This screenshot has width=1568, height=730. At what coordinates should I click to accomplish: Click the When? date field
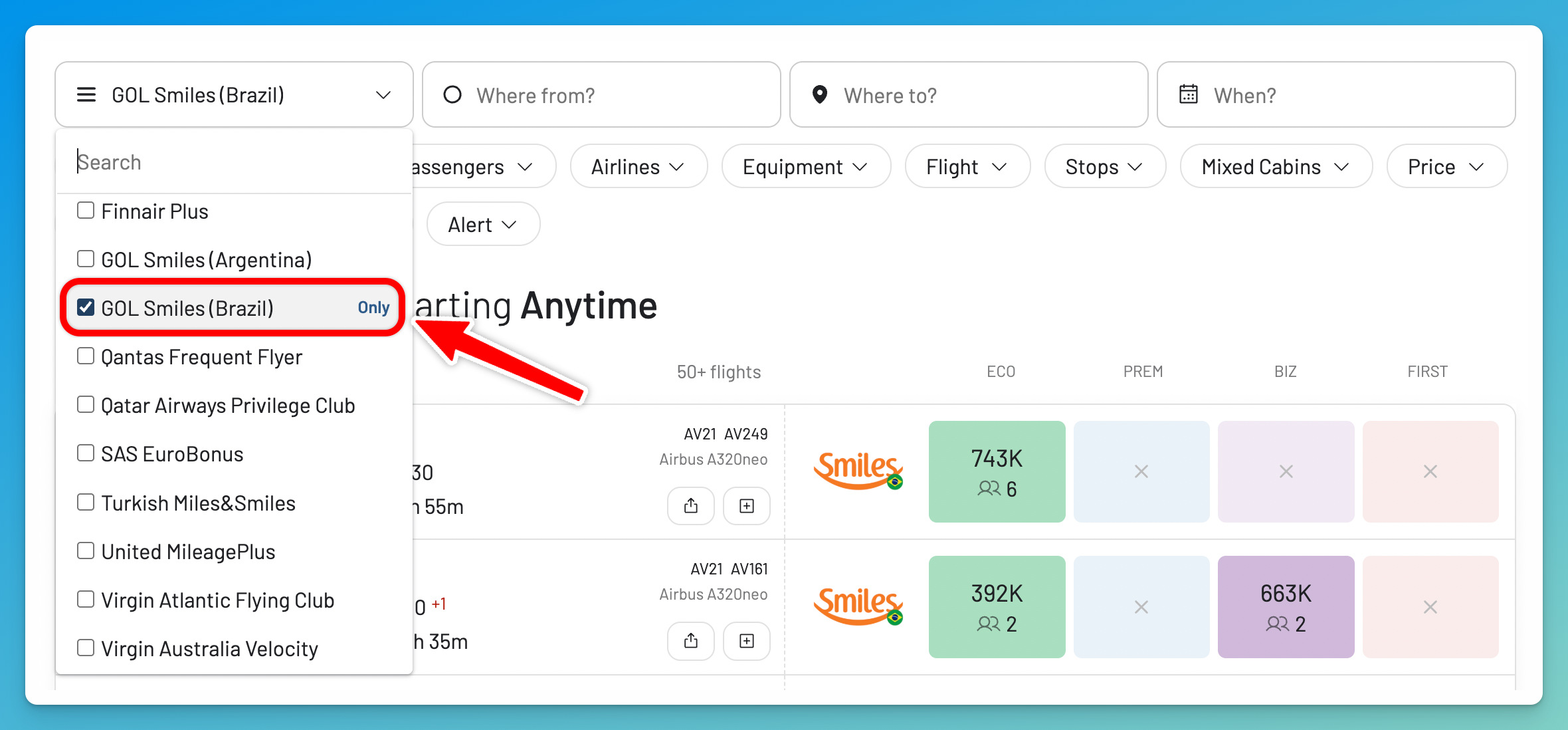point(1336,94)
